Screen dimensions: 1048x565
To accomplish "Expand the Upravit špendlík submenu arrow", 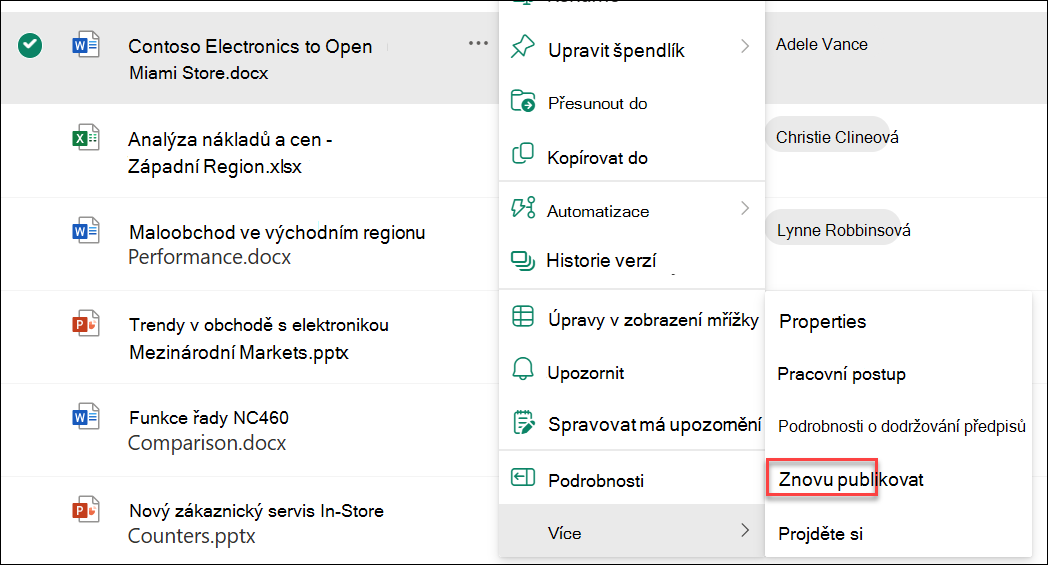I will 745,46.
